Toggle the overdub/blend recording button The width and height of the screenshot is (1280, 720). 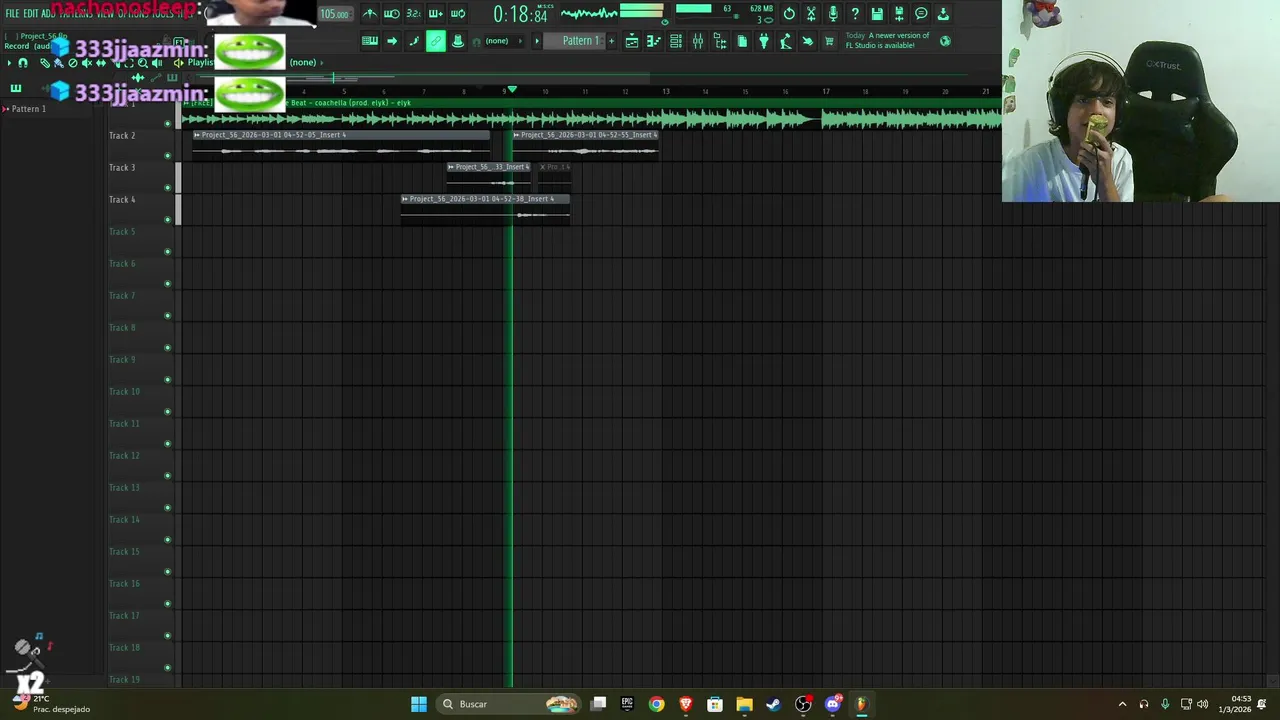[436, 14]
